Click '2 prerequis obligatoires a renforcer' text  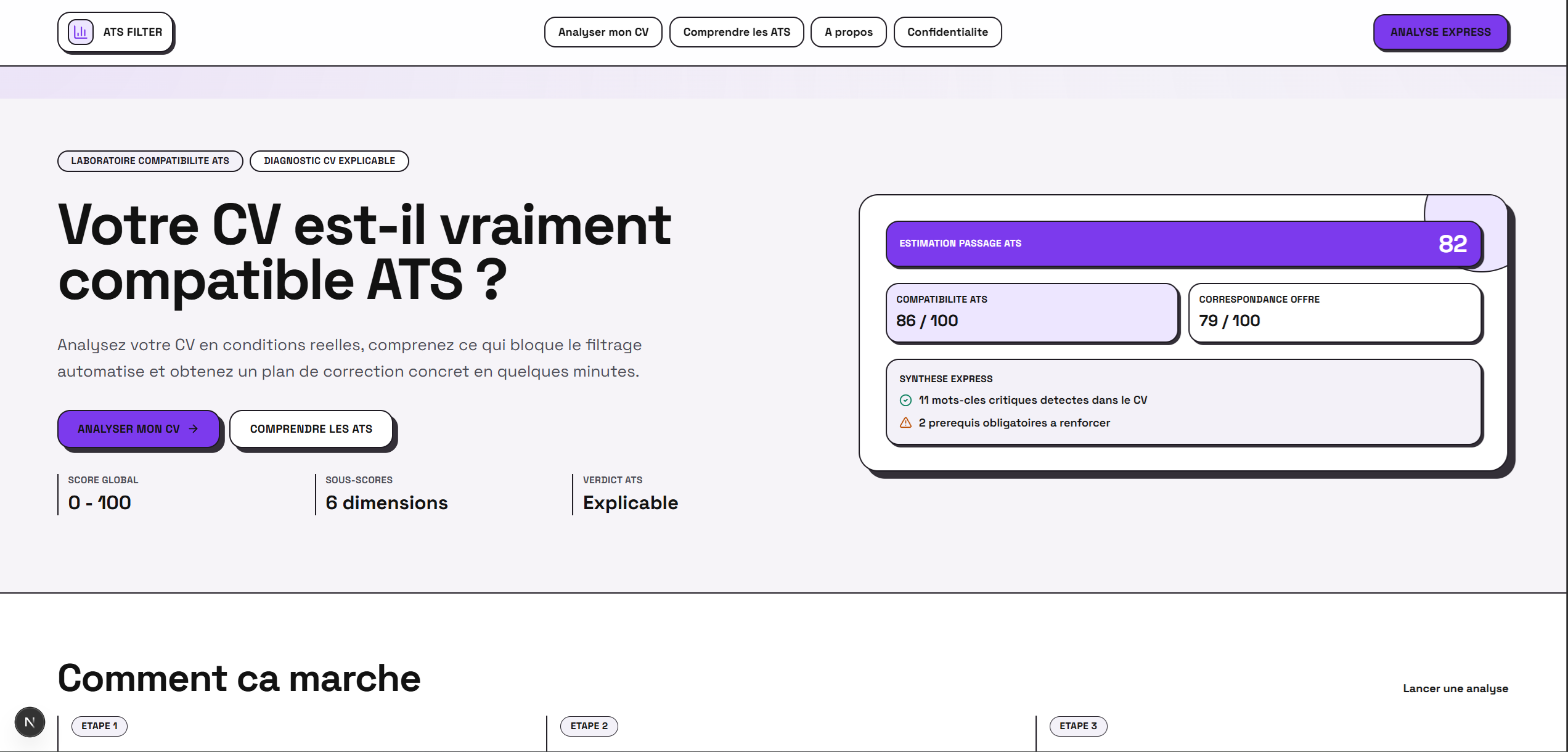click(1014, 423)
